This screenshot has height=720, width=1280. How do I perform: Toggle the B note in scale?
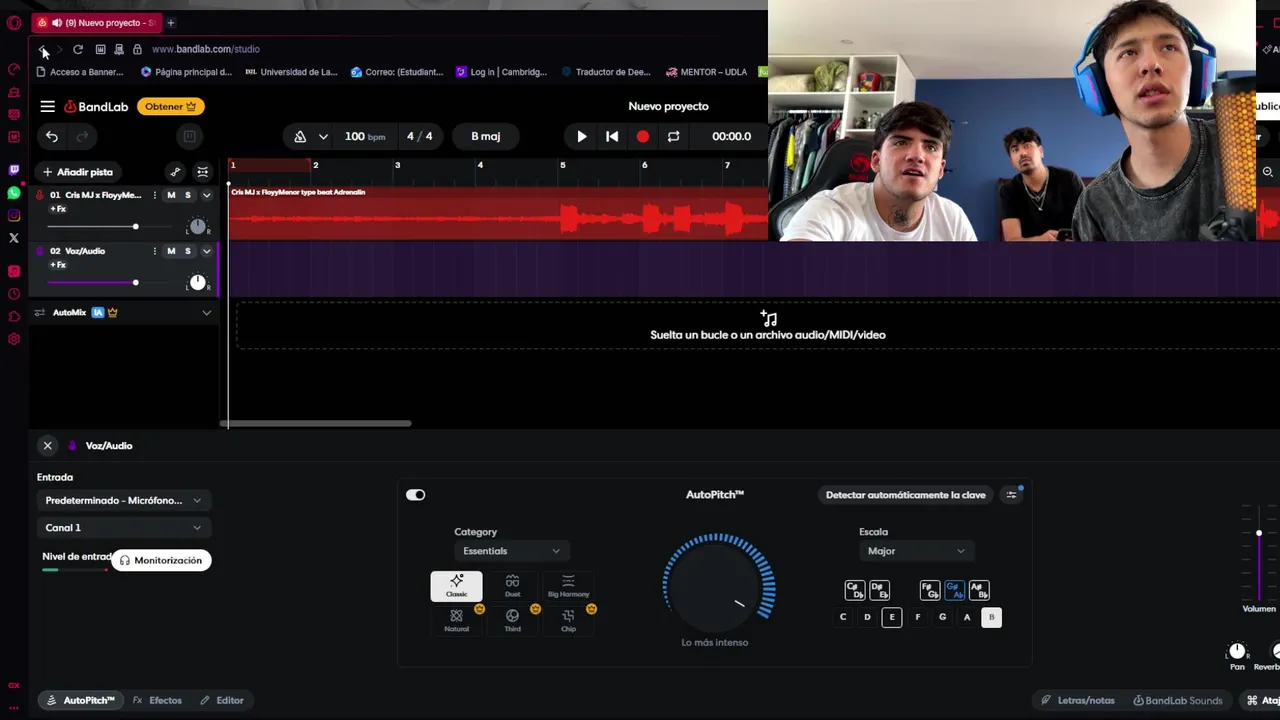tap(991, 617)
